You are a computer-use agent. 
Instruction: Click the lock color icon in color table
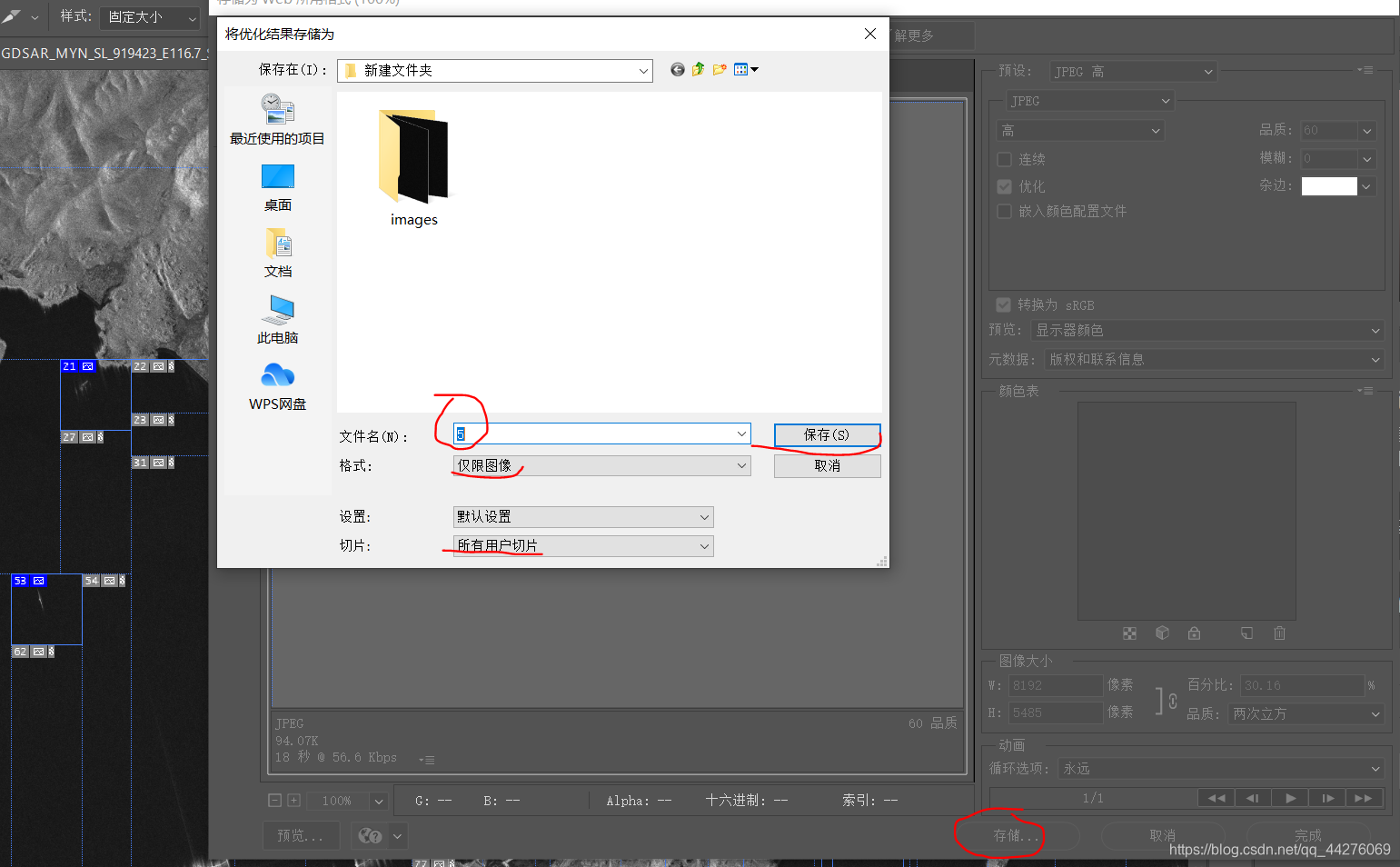tap(1194, 633)
